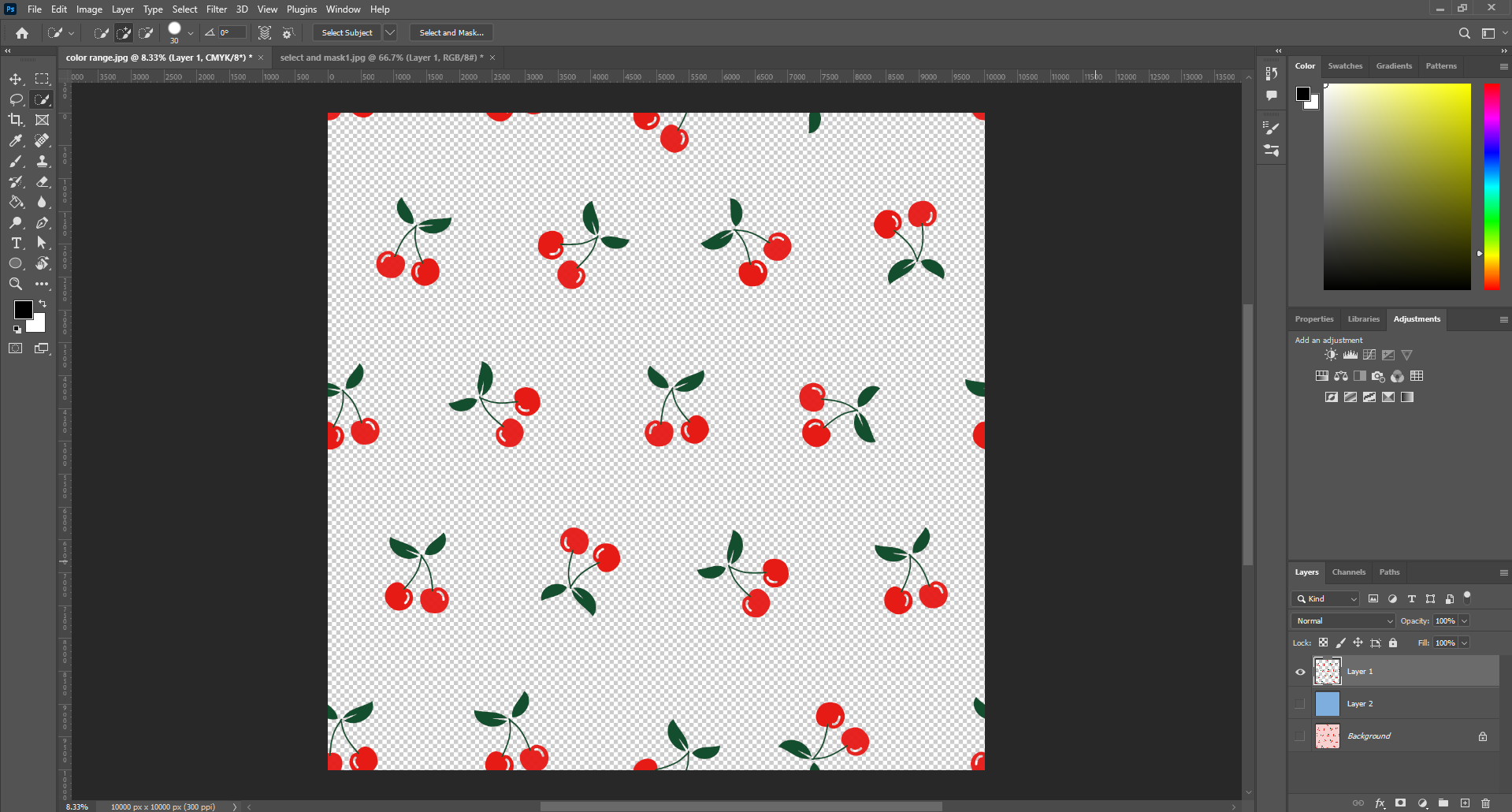Viewport: 1512px width, 812px height.
Task: Create a new group folder icon
Action: click(x=1443, y=803)
